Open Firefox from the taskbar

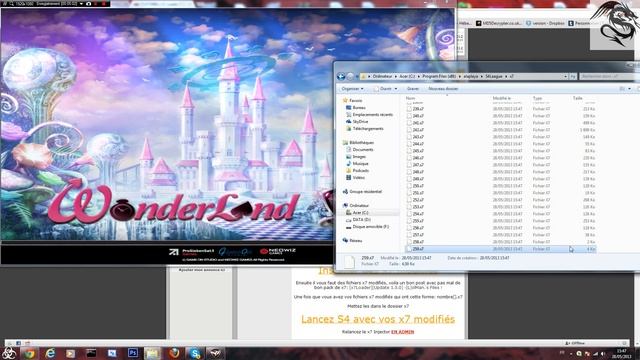pyautogui.click(x=174, y=353)
